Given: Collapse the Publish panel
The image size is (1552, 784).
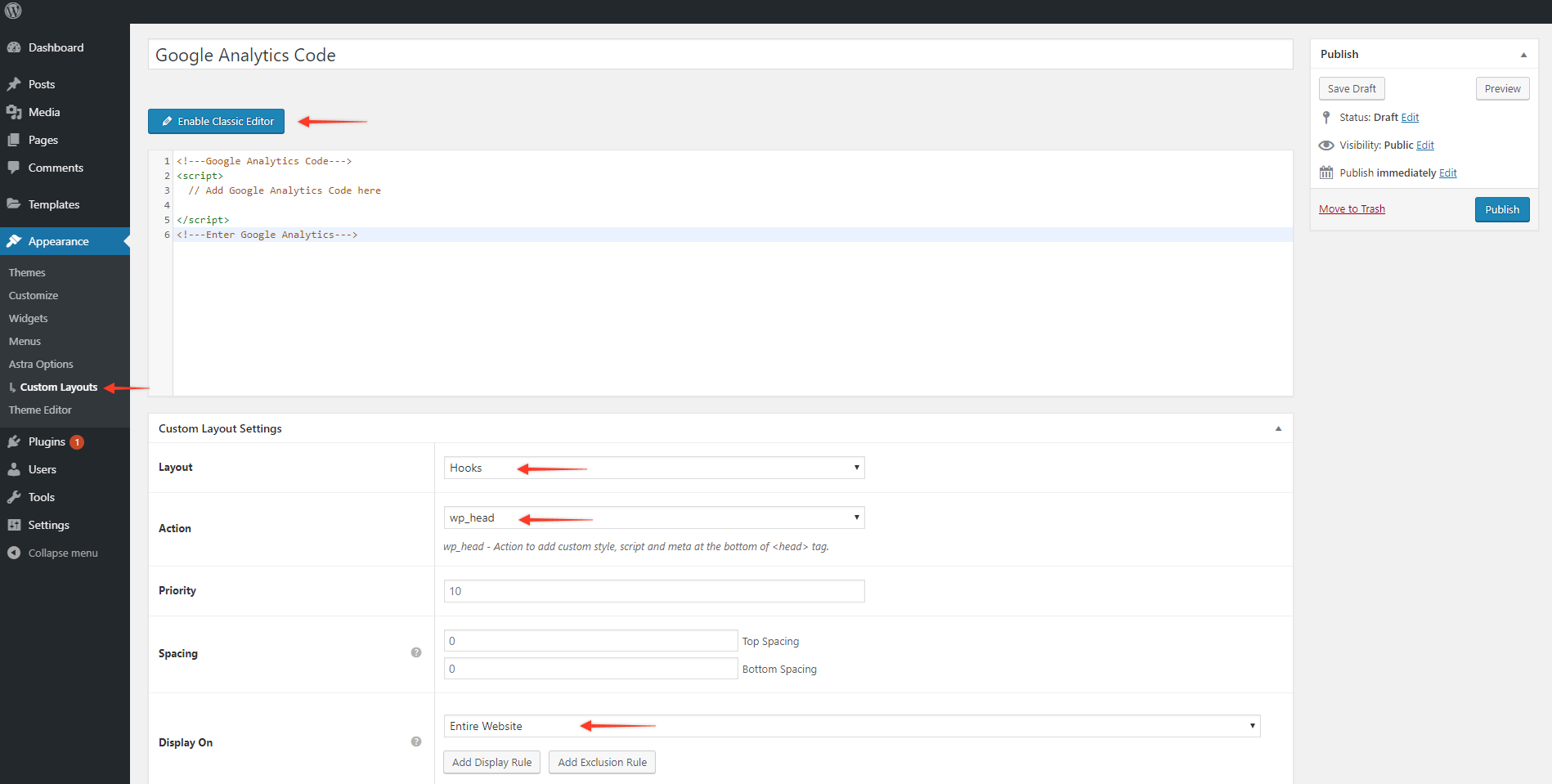Looking at the screenshot, I should [1523, 55].
